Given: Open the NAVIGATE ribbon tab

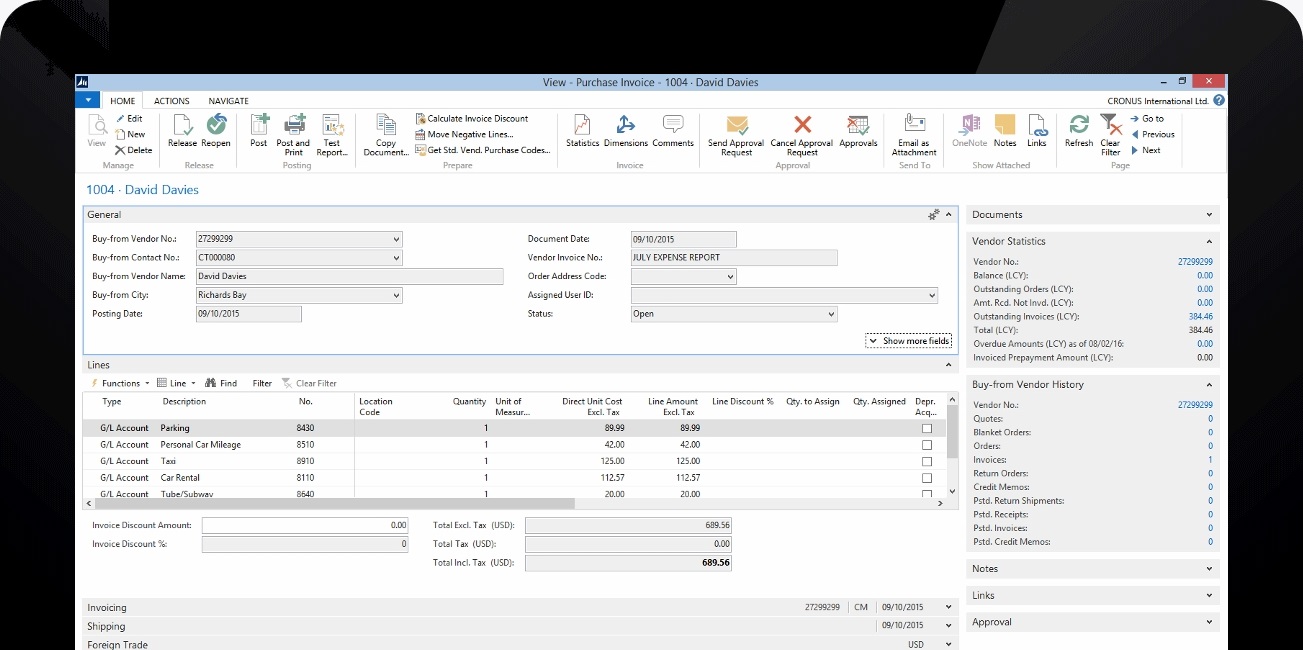Looking at the screenshot, I should pyautogui.click(x=228, y=101).
